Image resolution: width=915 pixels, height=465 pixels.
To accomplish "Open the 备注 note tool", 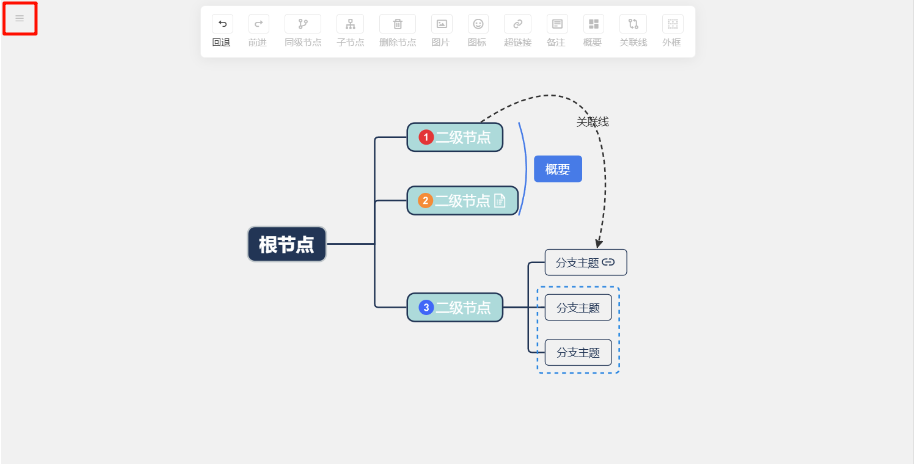I will pyautogui.click(x=557, y=25).
